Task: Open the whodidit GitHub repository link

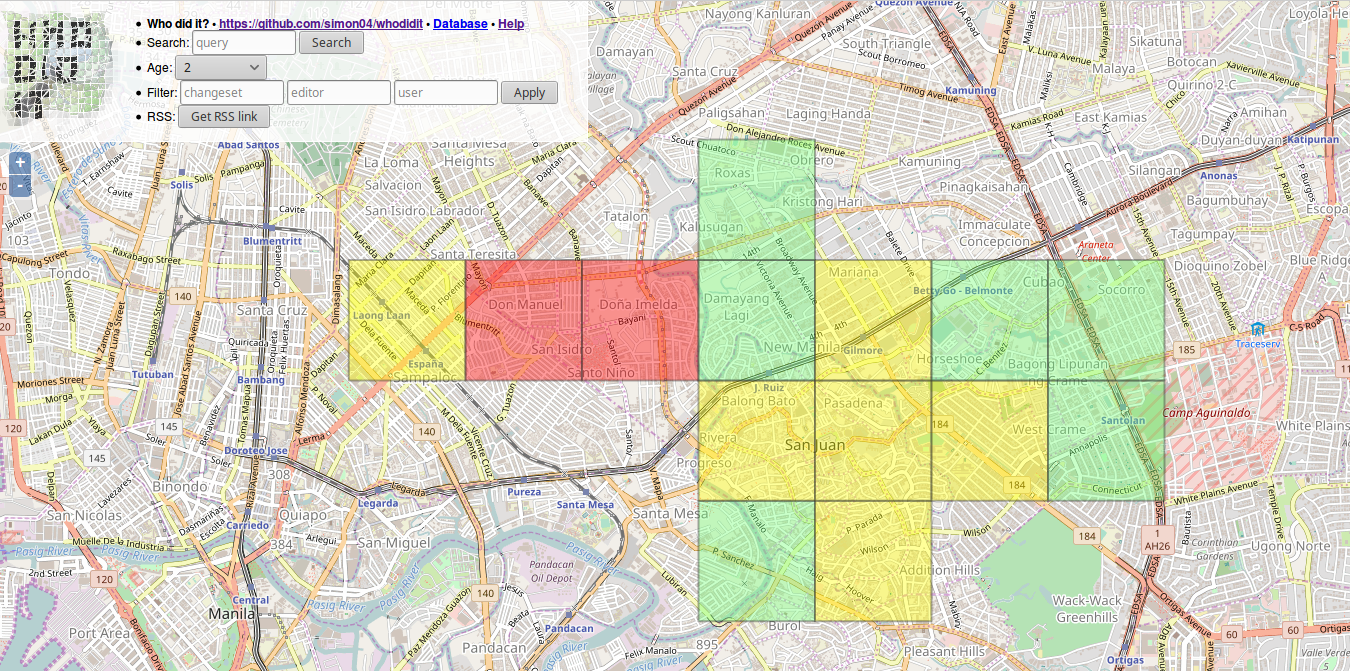Action: pos(320,23)
